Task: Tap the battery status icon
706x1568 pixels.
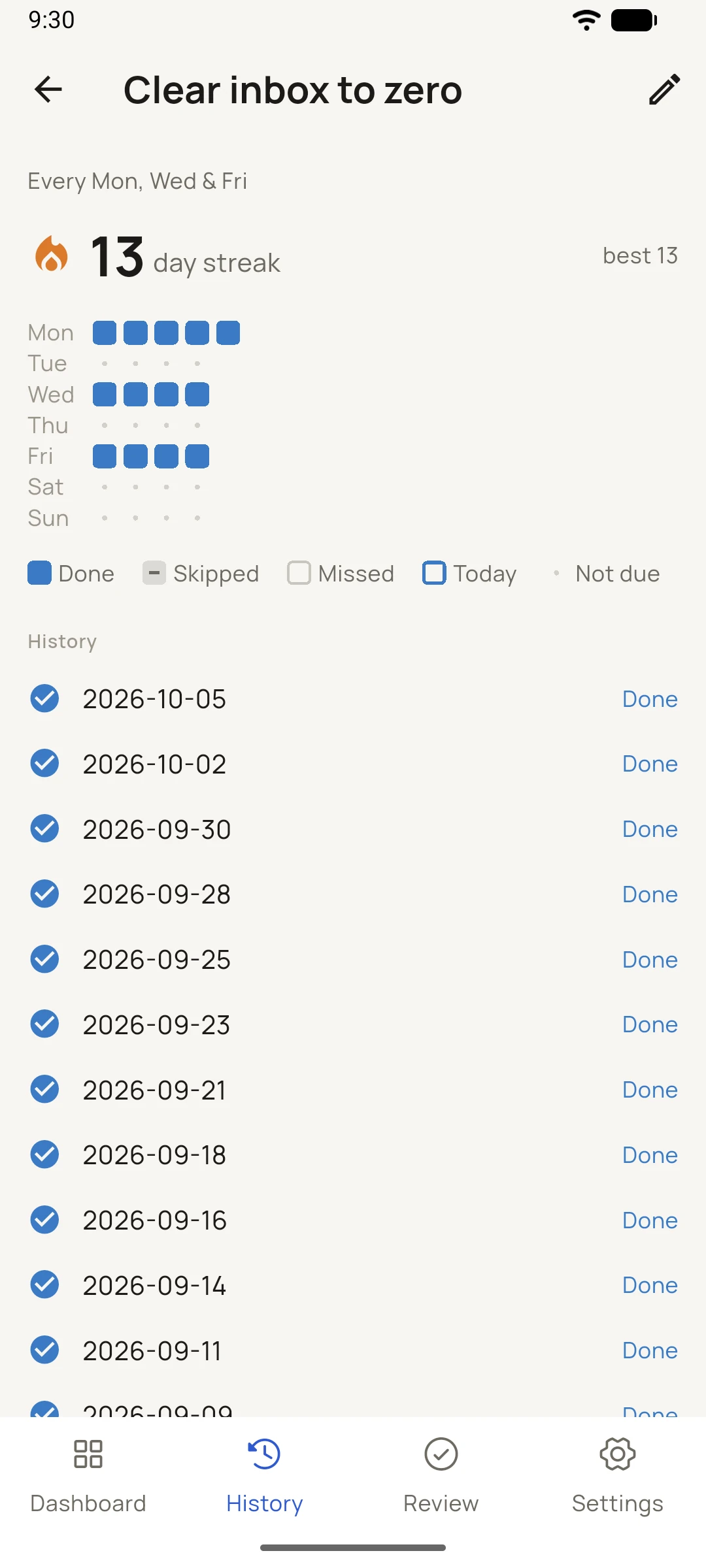Action: pos(634,20)
